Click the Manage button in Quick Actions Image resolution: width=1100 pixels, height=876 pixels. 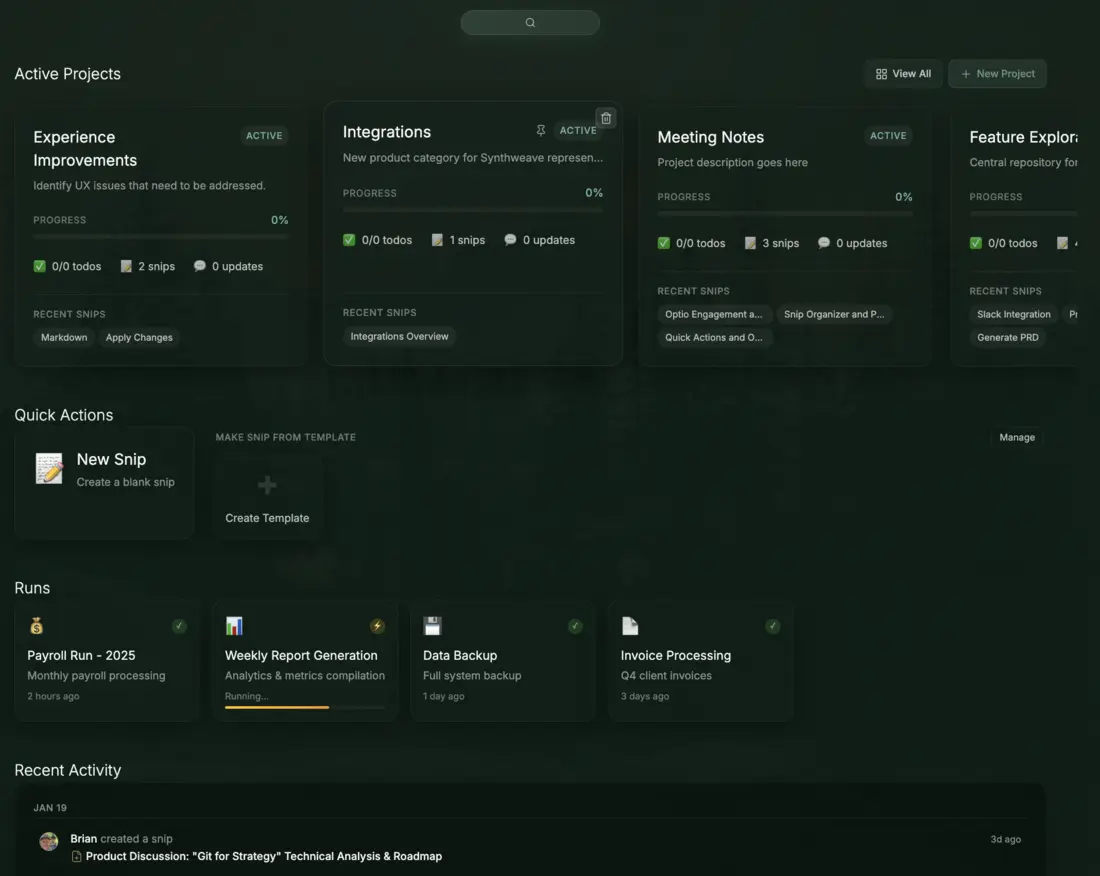1016,437
